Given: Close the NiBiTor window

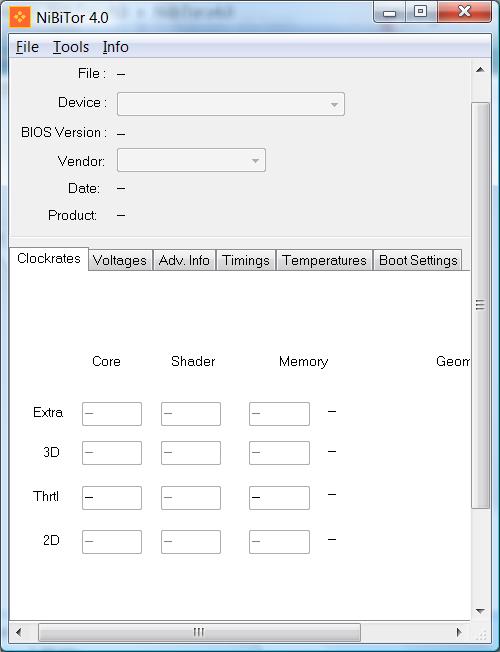Looking at the screenshot, I should [x=464, y=12].
